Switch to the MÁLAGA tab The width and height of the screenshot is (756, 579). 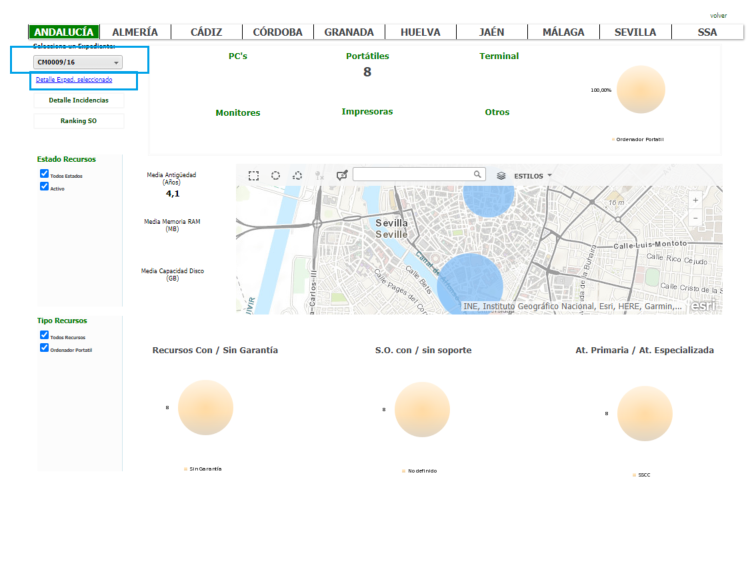563,32
